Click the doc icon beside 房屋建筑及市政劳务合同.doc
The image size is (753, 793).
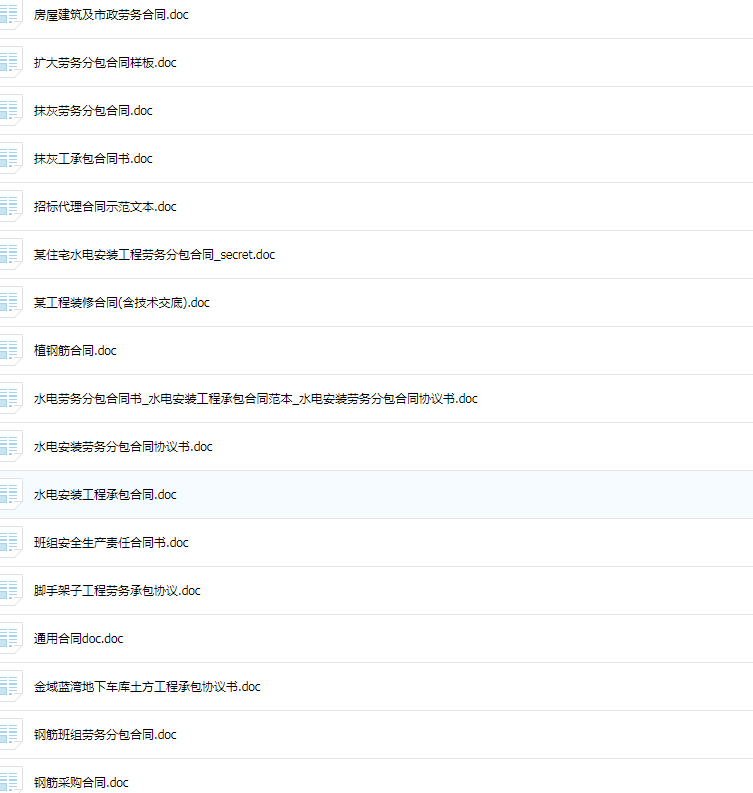click(10, 15)
